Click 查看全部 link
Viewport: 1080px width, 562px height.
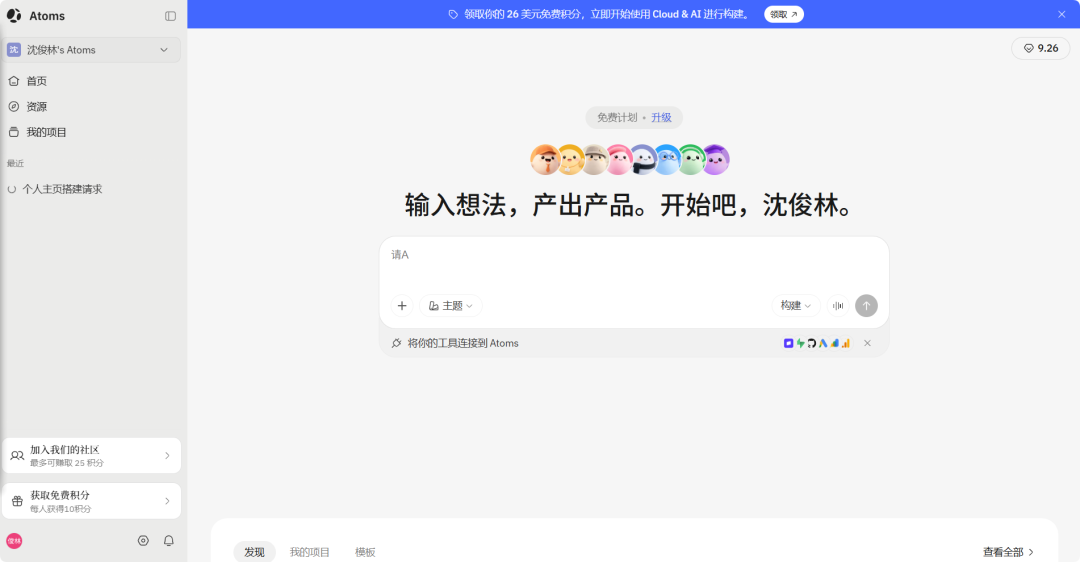pyautogui.click(x=1008, y=552)
